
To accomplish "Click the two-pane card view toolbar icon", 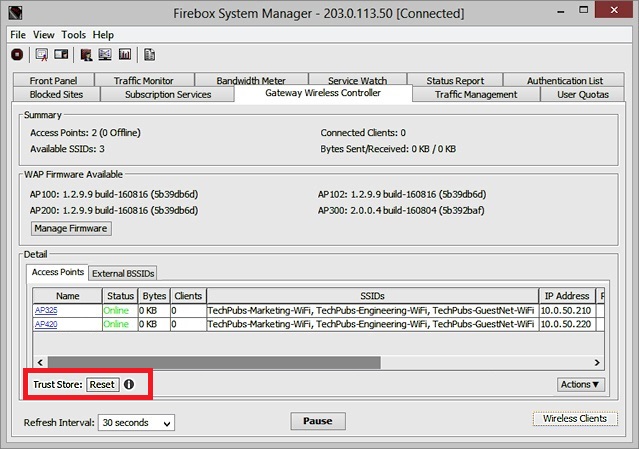I will pos(61,54).
